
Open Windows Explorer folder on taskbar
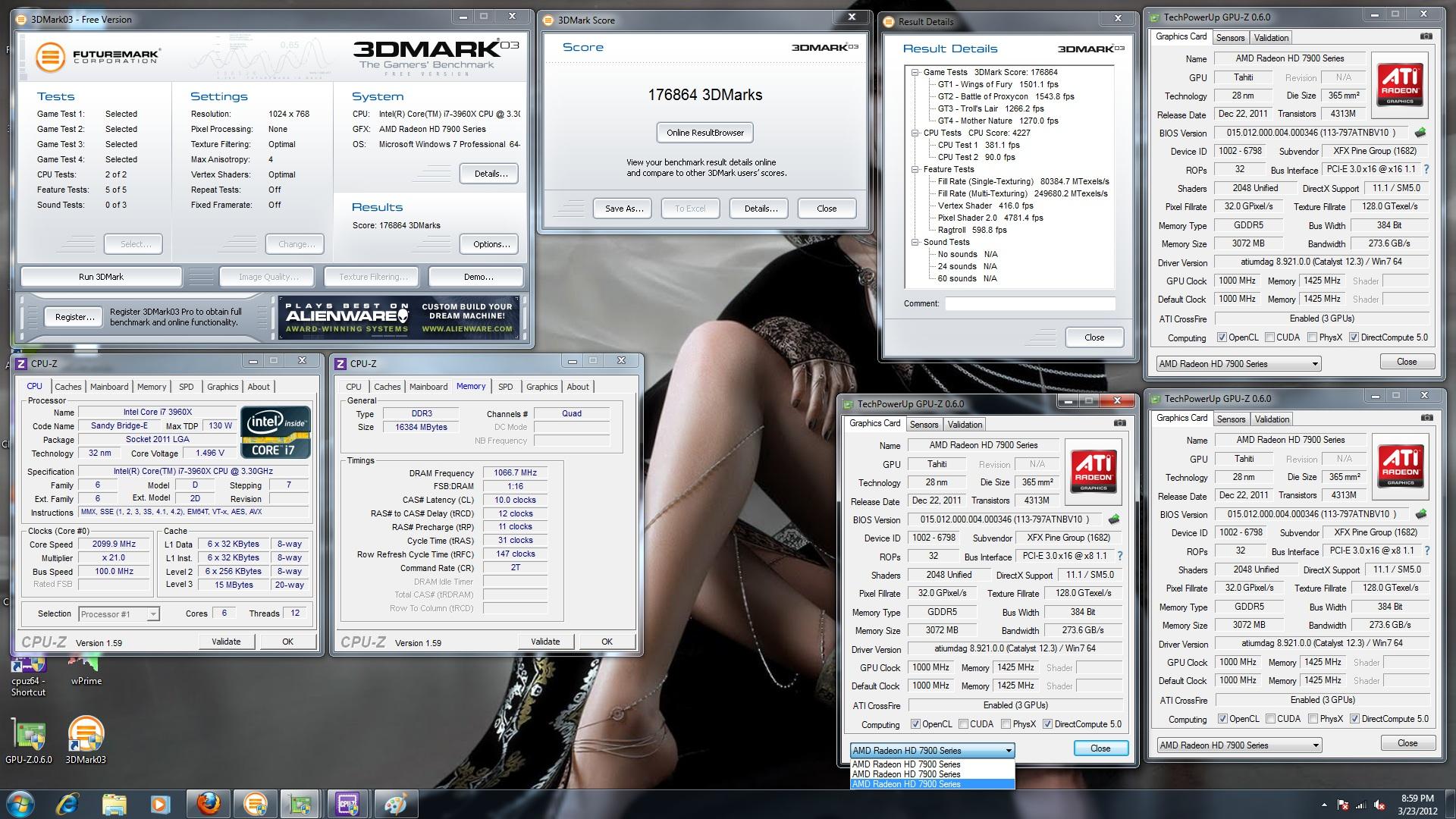click(114, 803)
